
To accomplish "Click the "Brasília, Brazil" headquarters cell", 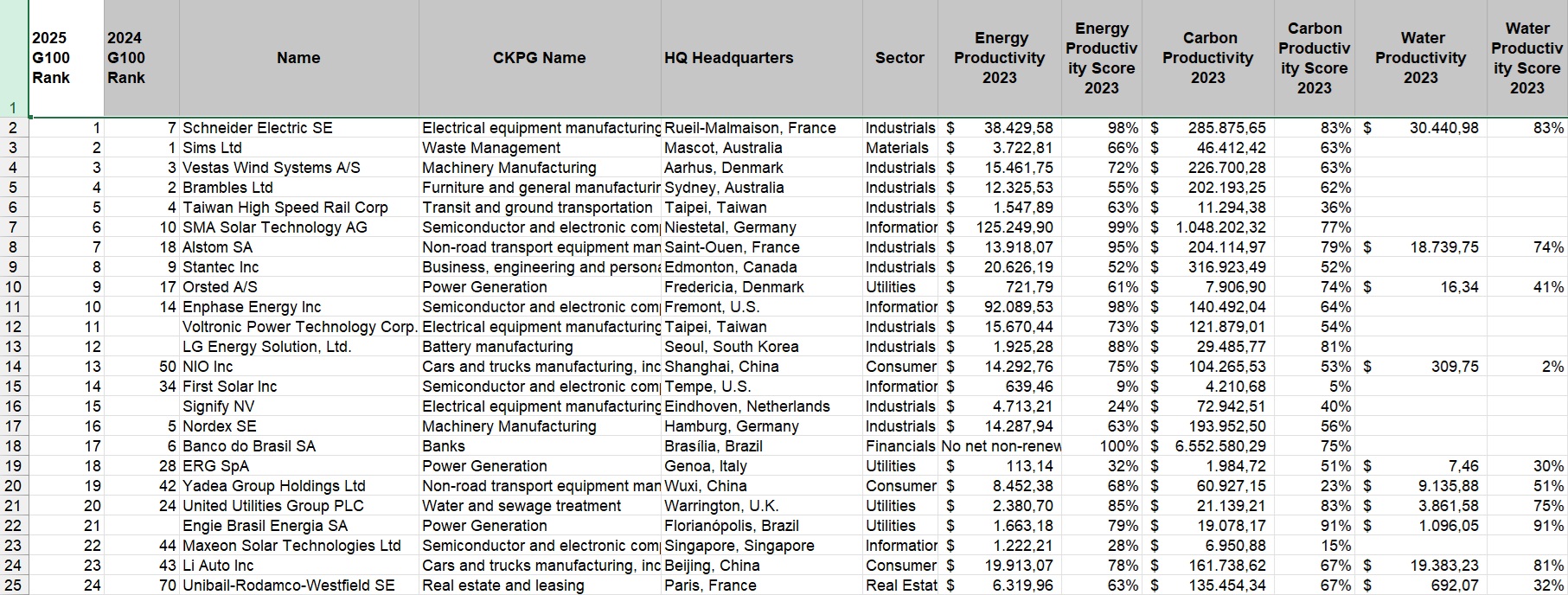I will tap(762, 446).
